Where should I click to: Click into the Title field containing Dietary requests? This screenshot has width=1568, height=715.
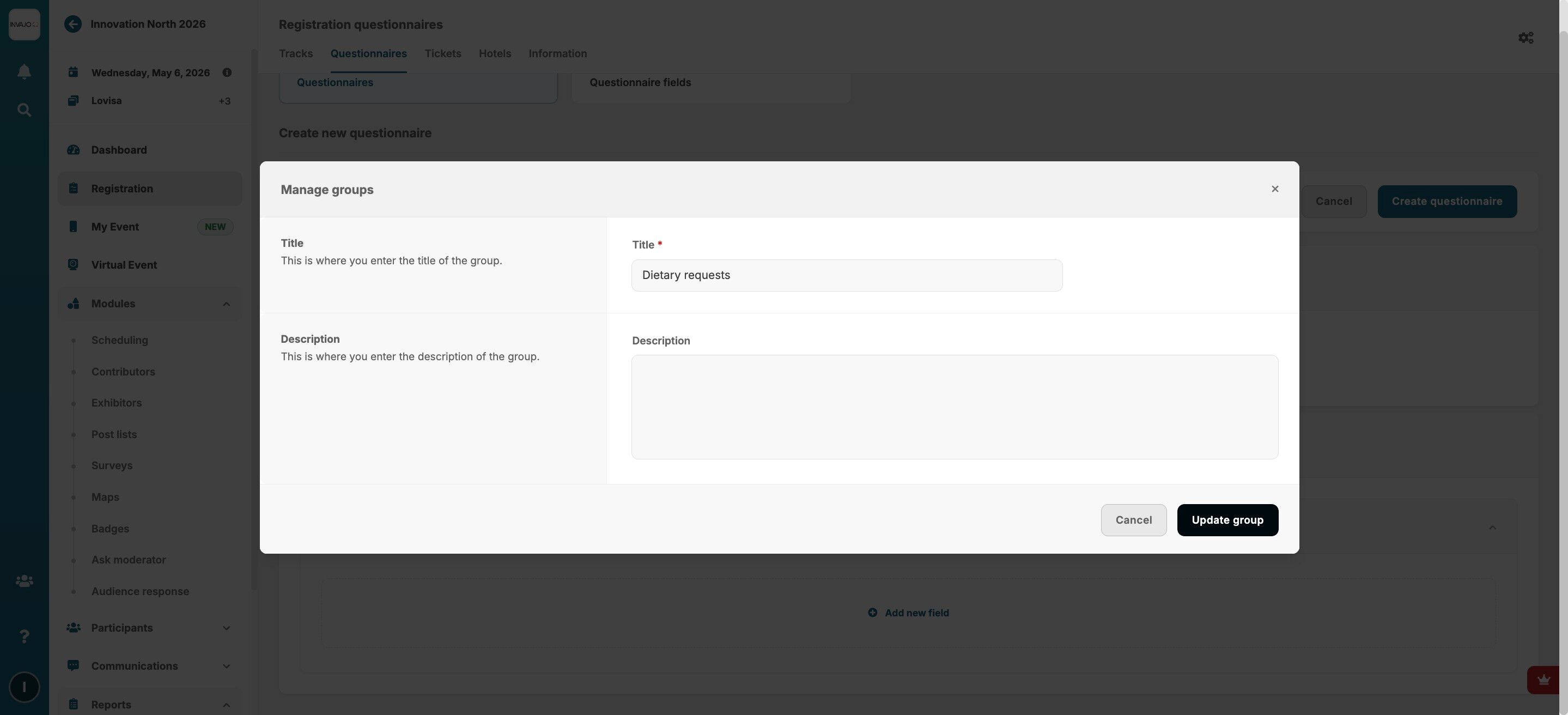pos(846,275)
